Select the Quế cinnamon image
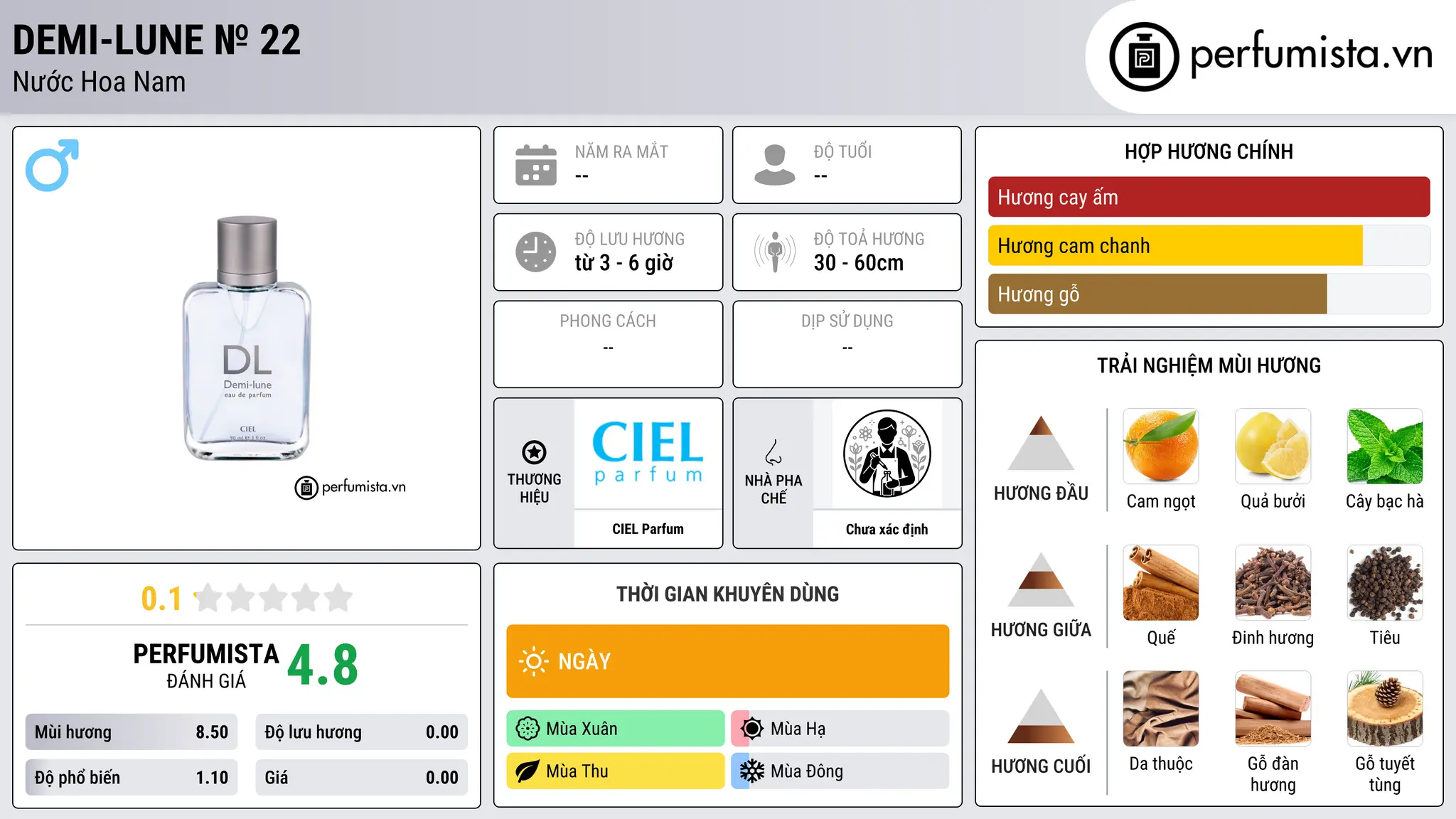Viewport: 1456px width, 819px height. [1161, 583]
